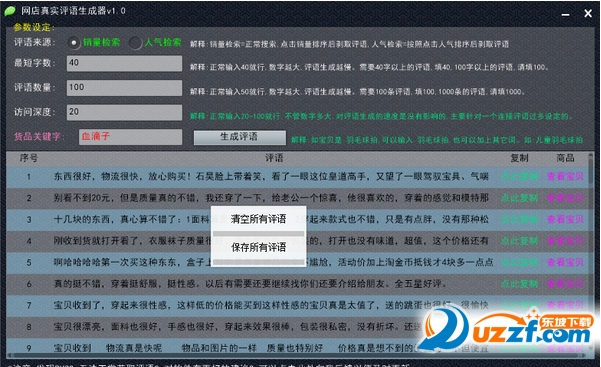Select review row number 6
The height and width of the screenshot is (367, 601).
tap(297, 284)
